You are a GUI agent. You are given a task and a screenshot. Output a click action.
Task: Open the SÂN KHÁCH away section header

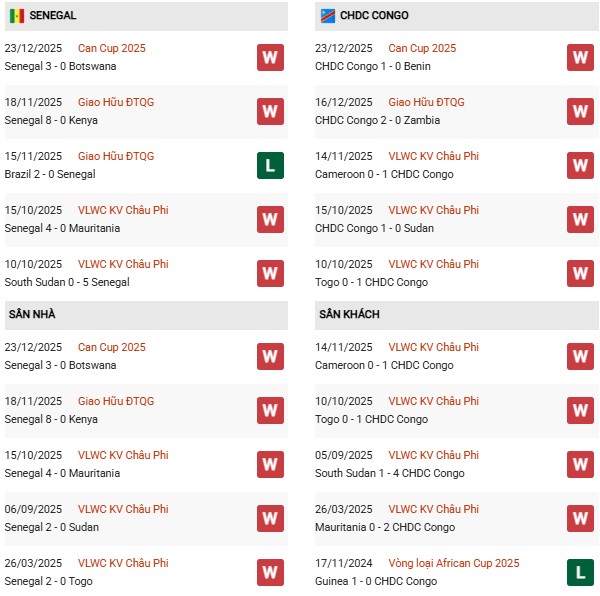[349, 315]
